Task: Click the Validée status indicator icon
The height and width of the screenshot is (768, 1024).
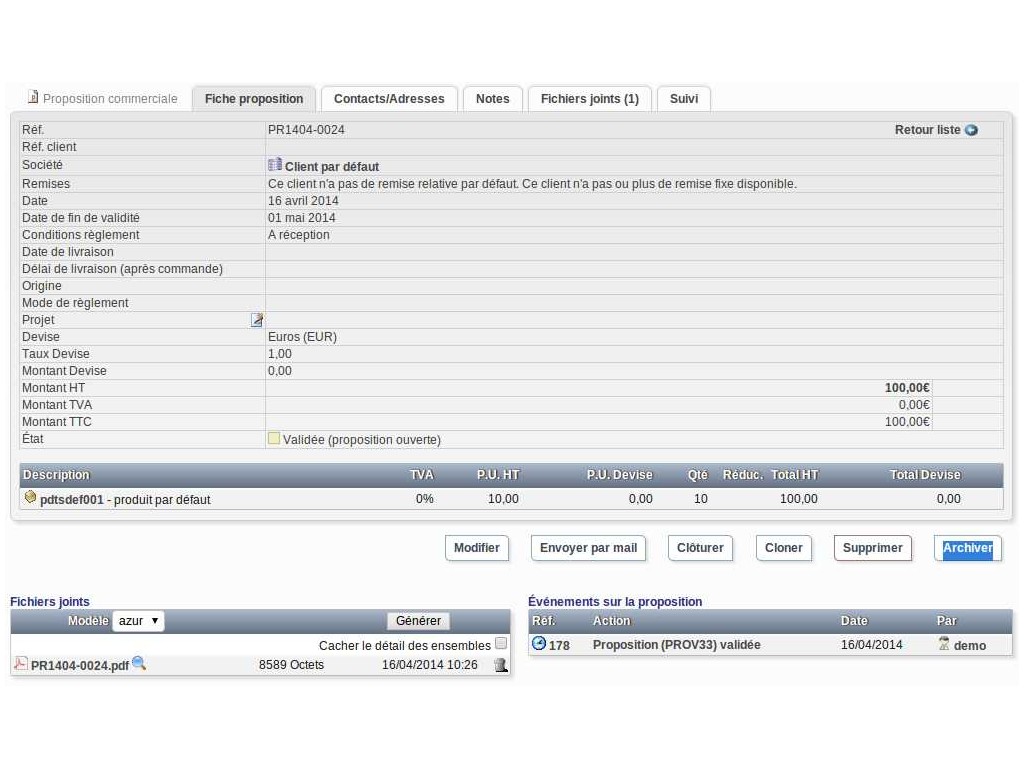Action: [274, 438]
